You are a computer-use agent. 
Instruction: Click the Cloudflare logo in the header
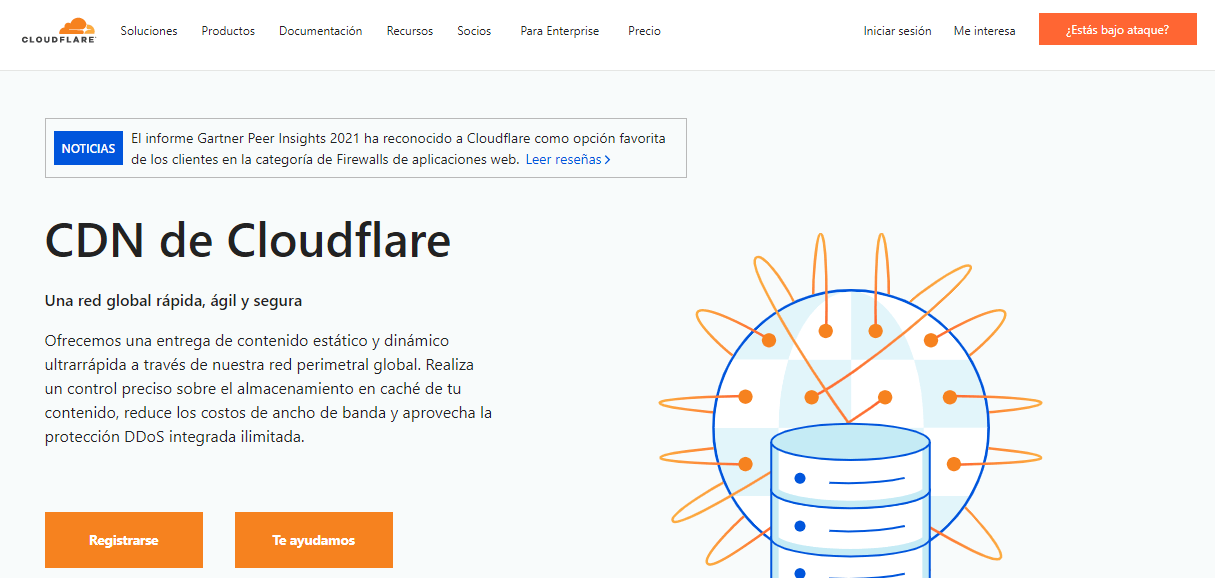[x=59, y=31]
